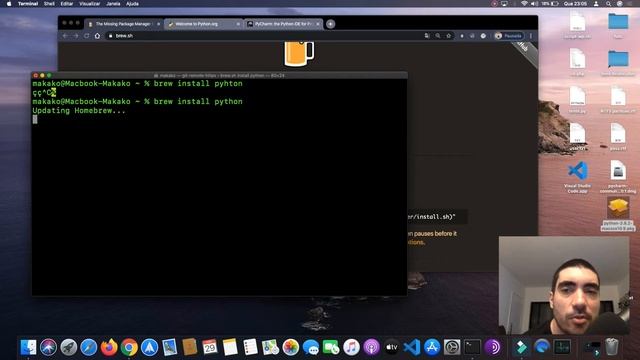
Task: Open the Shell menu
Action: click(x=49, y=4)
